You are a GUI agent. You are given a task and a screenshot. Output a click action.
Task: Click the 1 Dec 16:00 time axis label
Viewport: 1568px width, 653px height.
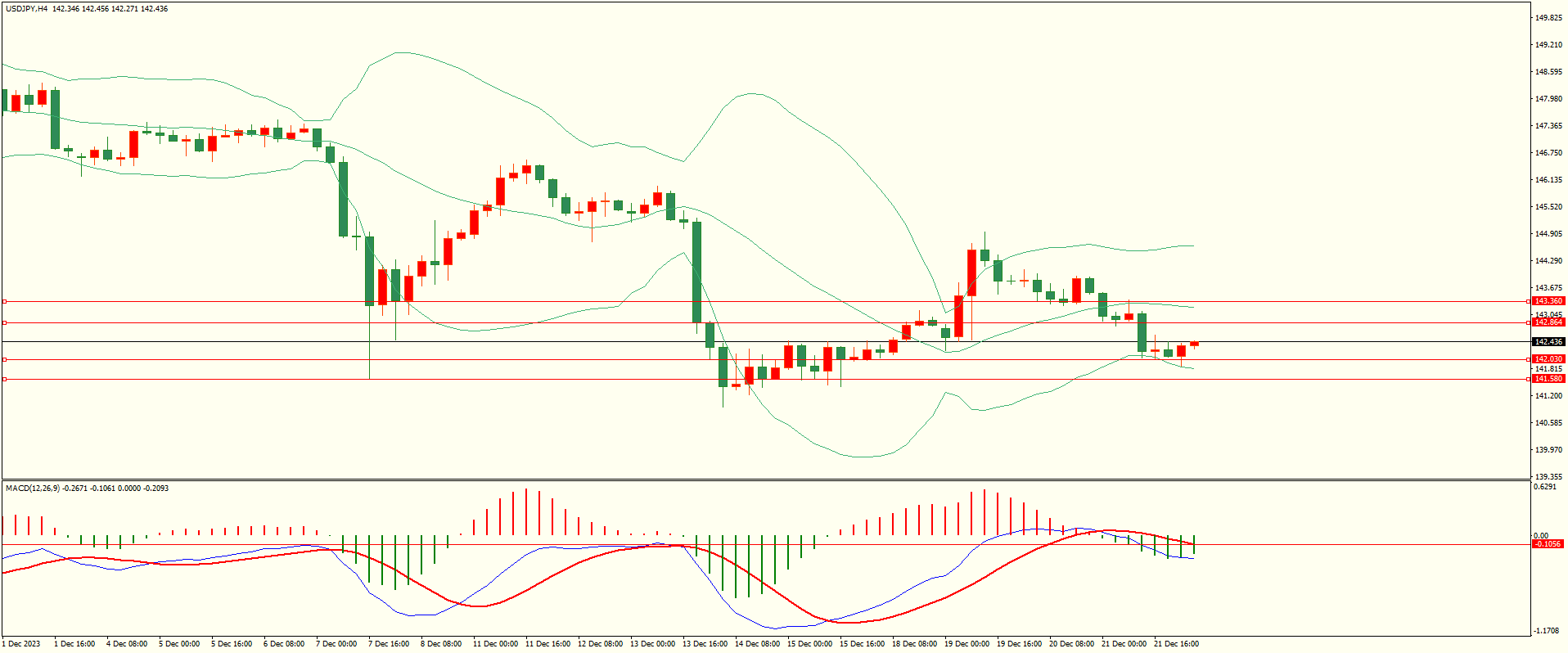(74, 644)
